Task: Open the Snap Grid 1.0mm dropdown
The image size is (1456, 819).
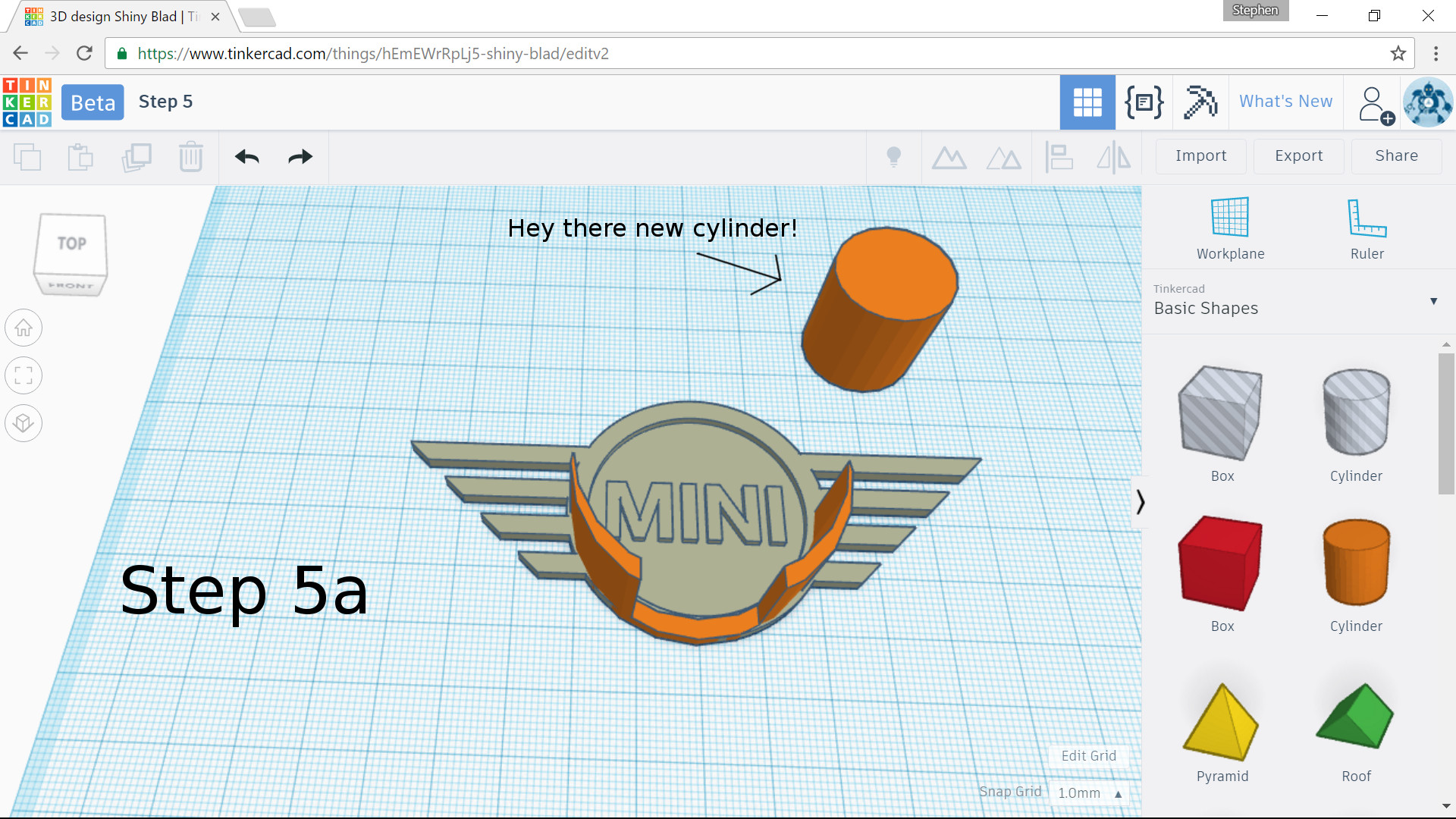Action: pos(1090,792)
